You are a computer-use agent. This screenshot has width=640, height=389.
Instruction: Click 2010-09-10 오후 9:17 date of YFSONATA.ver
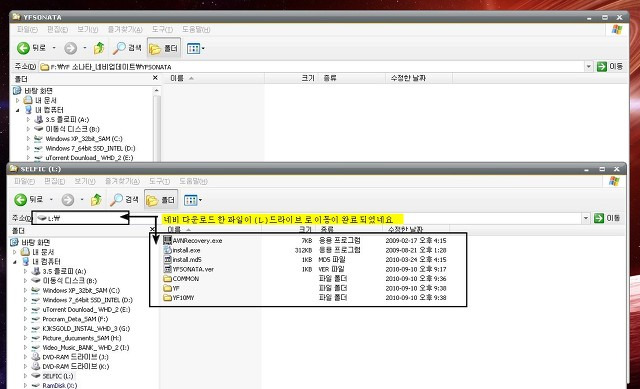click(416, 269)
